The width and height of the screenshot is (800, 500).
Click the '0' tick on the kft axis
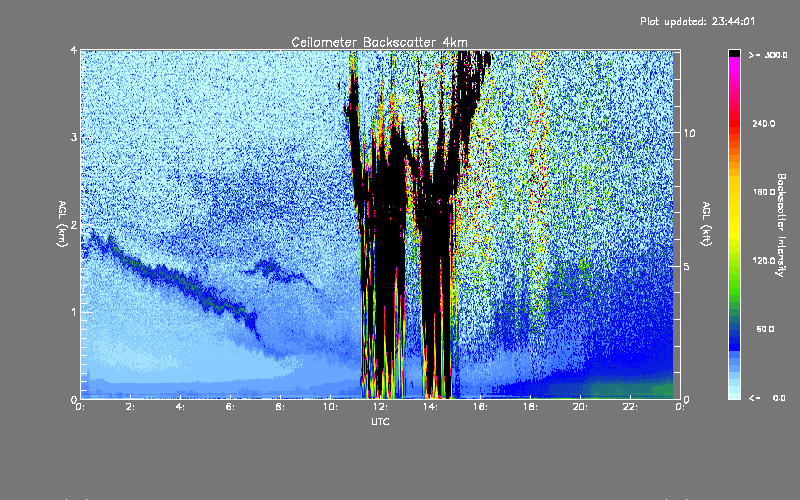pos(686,399)
